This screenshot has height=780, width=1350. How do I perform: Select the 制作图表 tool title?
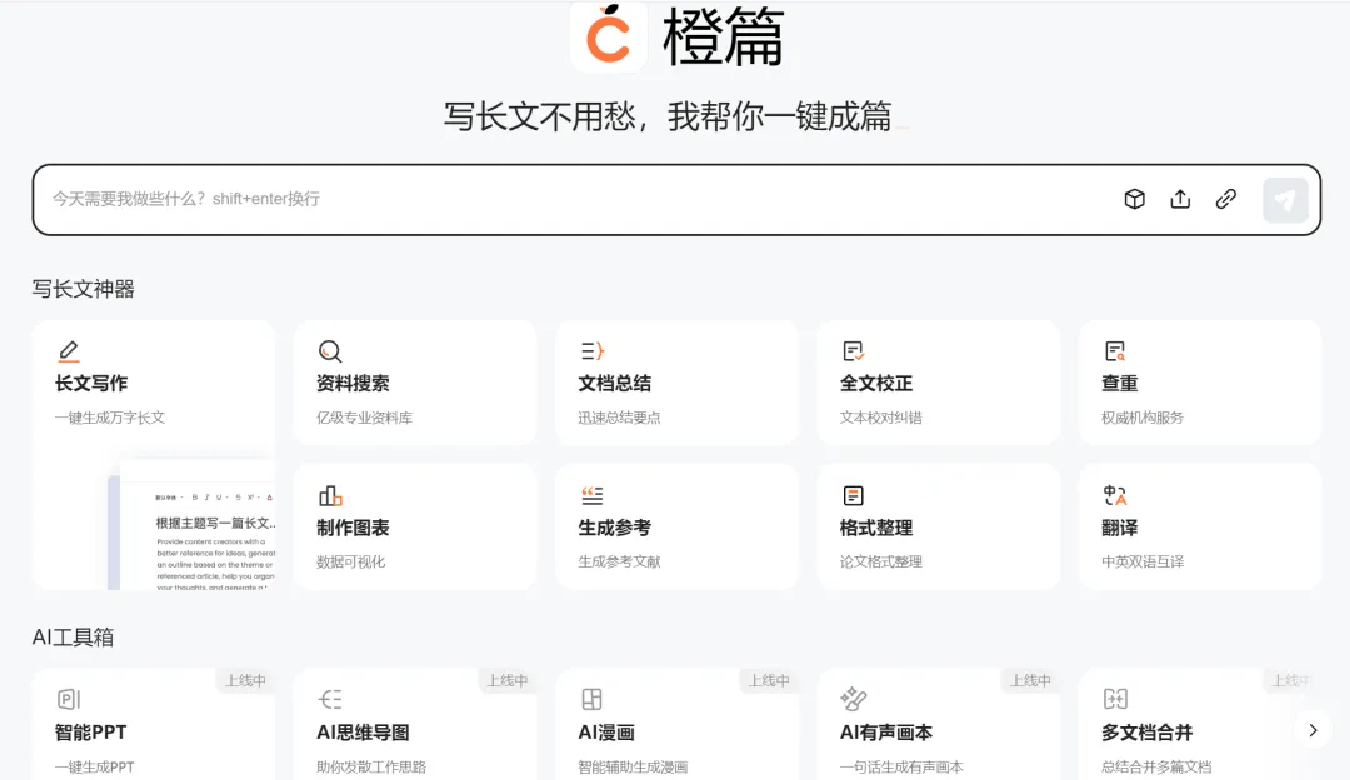[353, 527]
